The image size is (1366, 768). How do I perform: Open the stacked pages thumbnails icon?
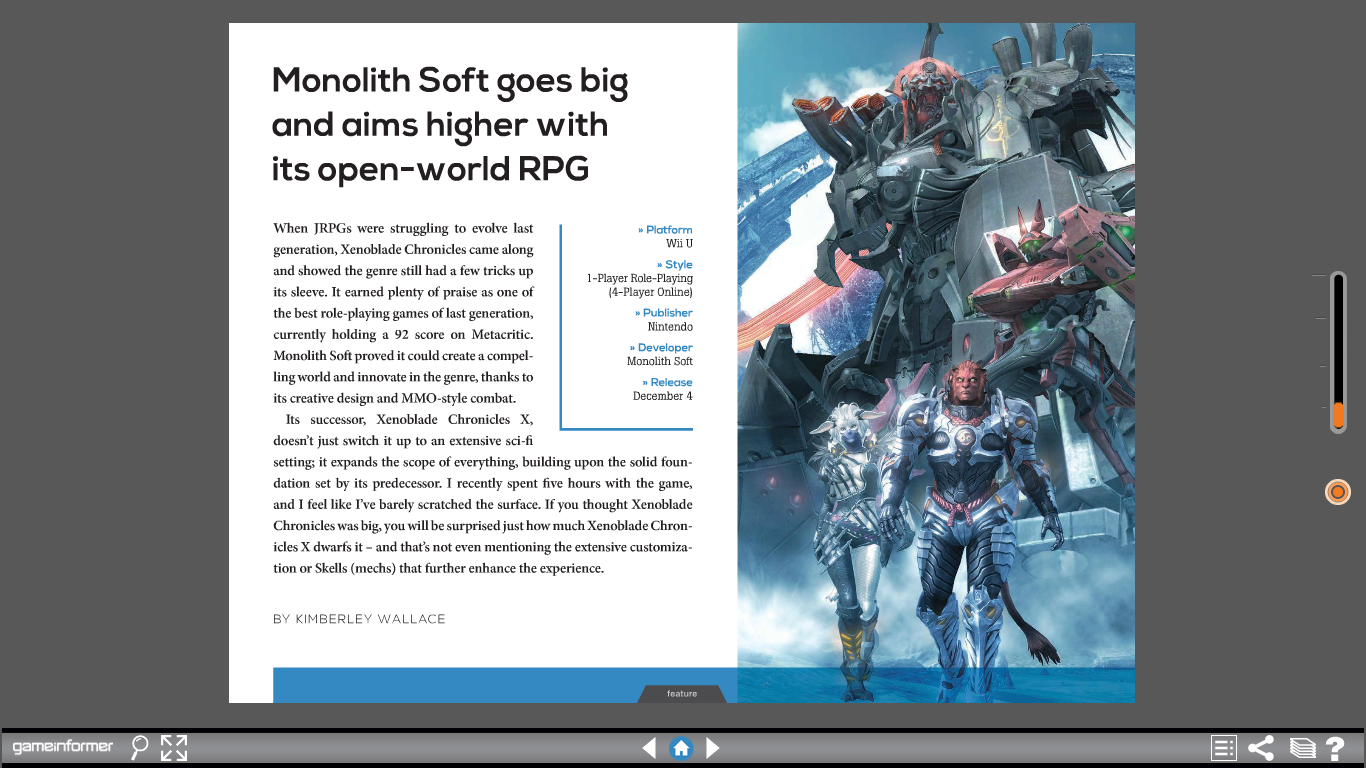(1302, 748)
